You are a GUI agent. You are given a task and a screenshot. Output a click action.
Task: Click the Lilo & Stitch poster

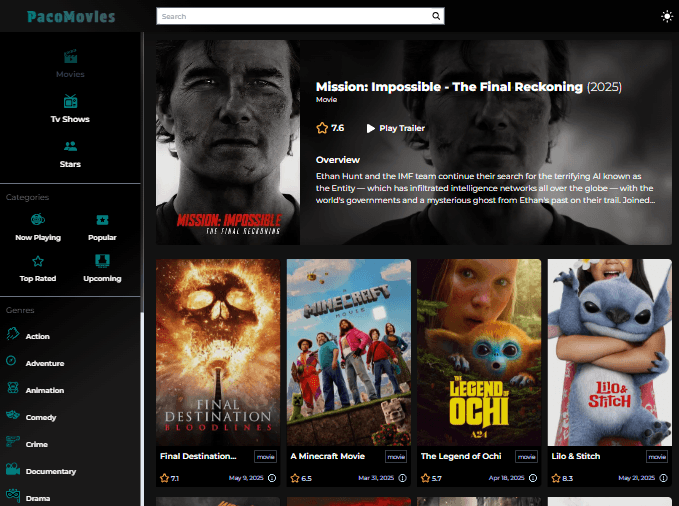click(610, 352)
